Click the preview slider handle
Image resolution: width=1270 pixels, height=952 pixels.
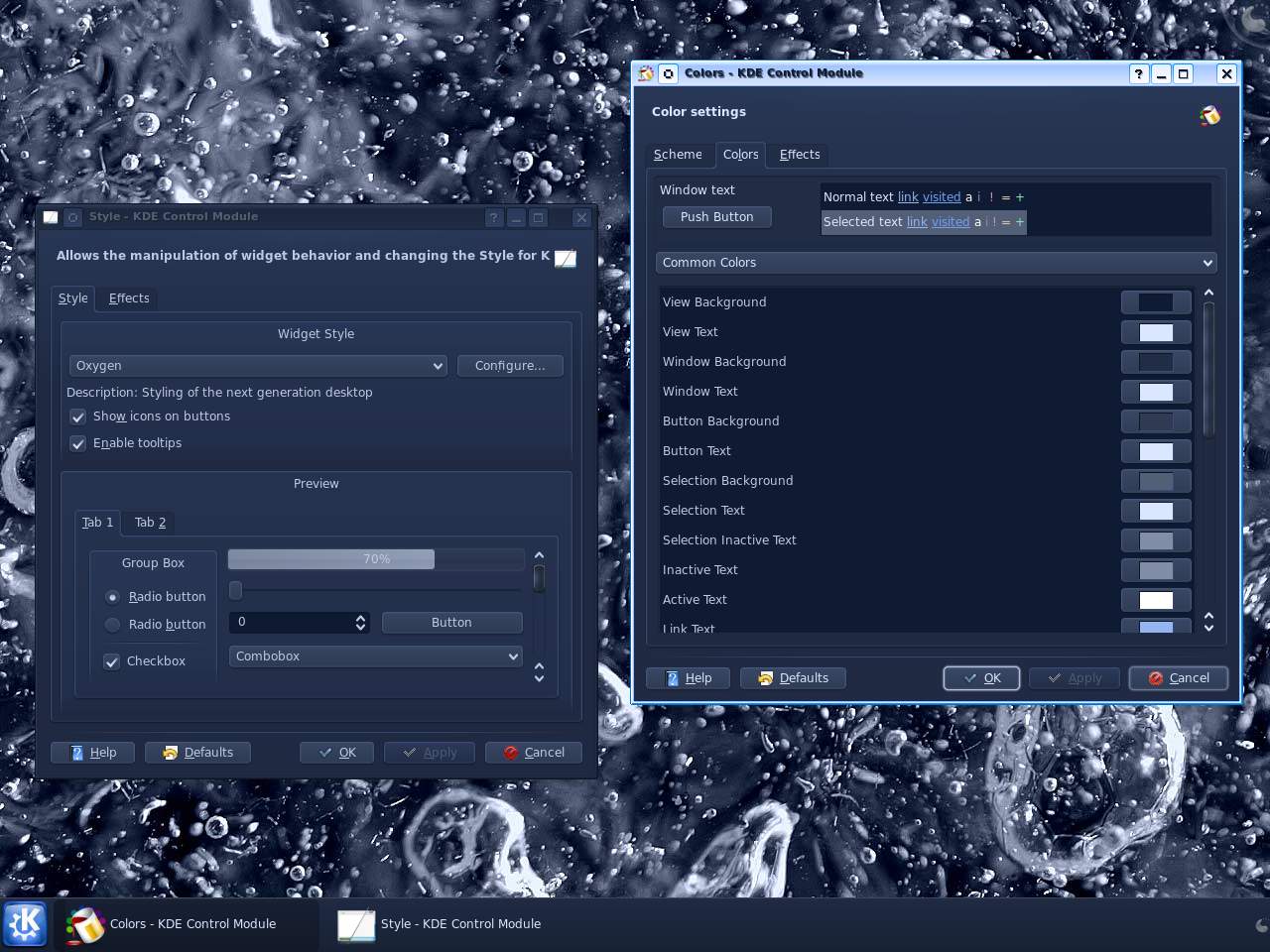235,591
